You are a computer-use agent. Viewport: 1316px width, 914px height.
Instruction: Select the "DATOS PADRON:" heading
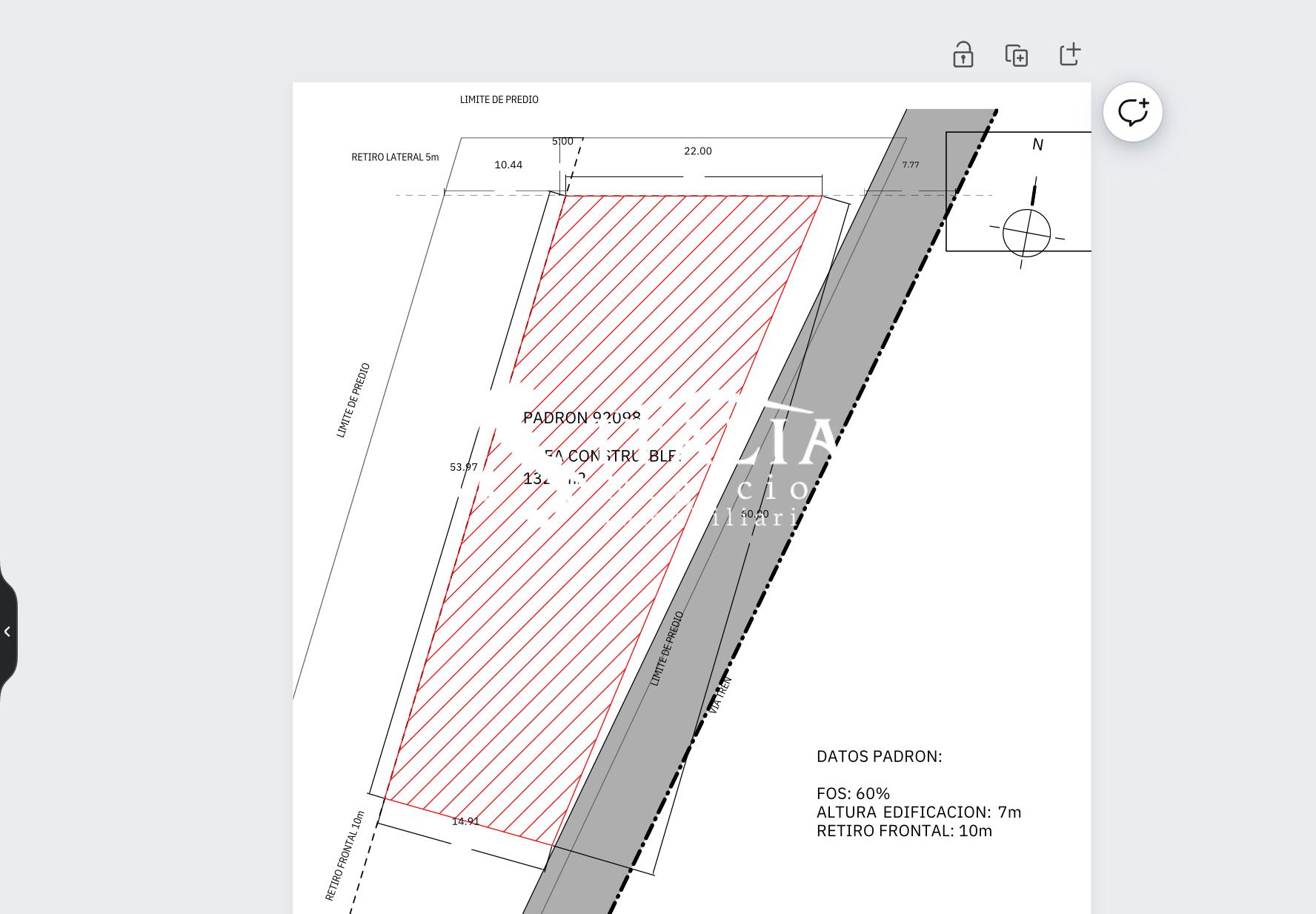[879, 757]
